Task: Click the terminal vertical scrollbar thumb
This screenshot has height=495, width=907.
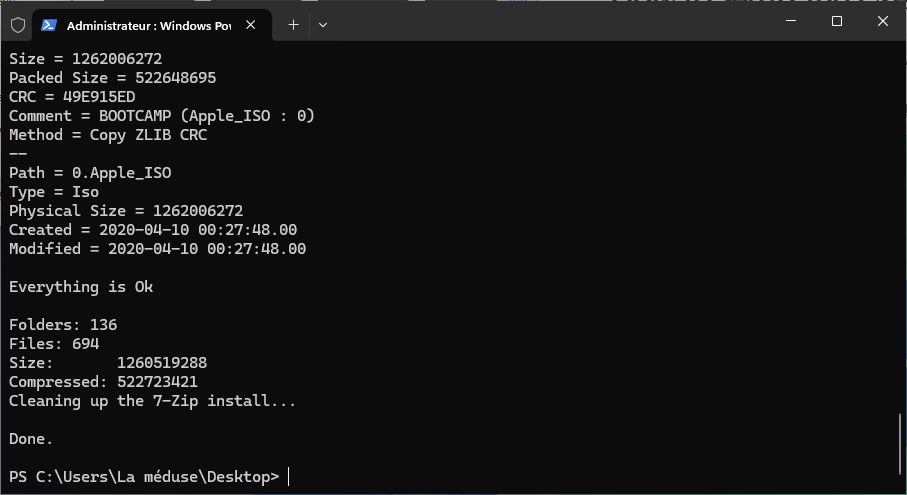Action: tap(900, 444)
